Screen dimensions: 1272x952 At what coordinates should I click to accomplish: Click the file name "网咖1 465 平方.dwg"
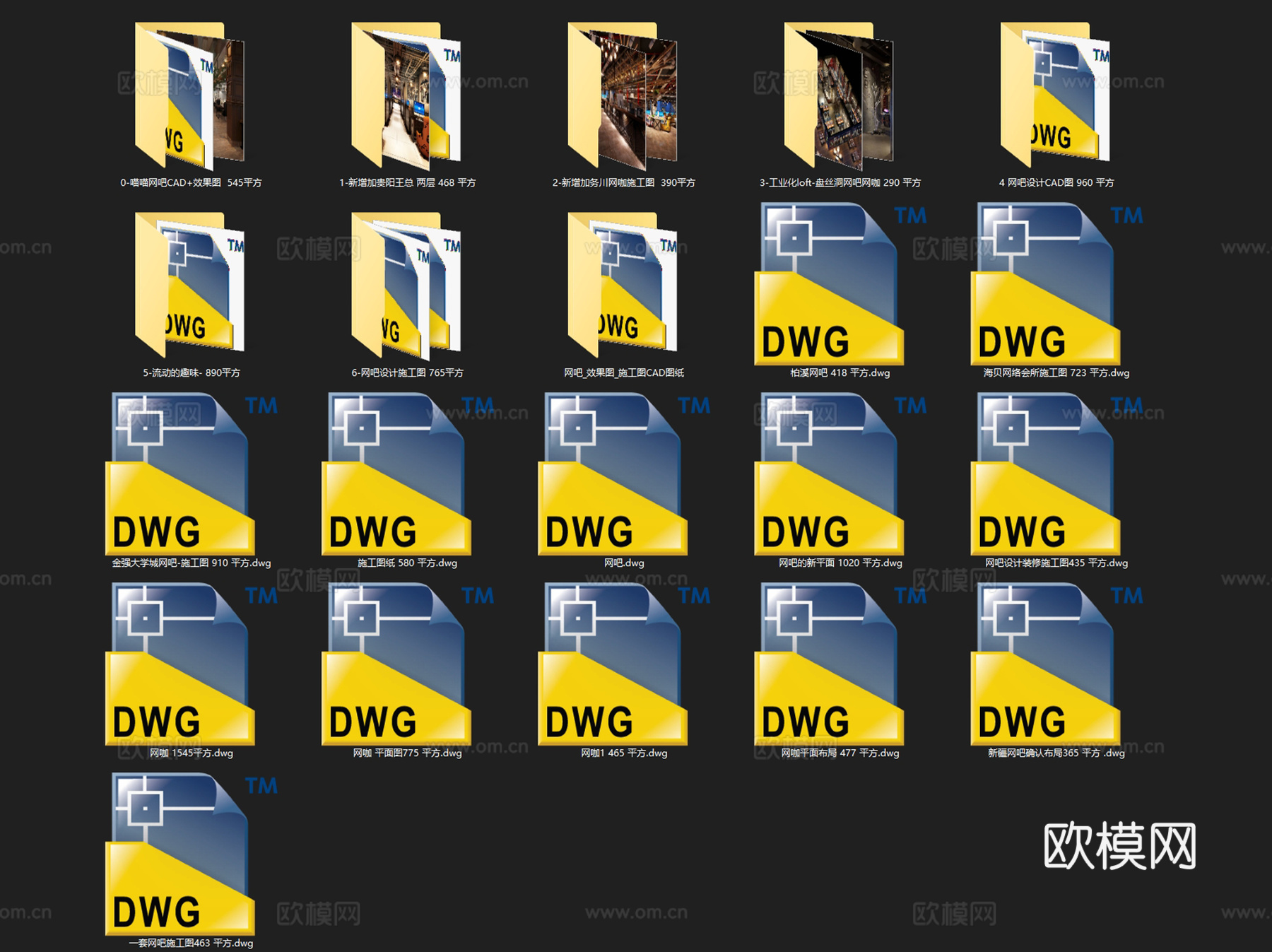(x=624, y=753)
